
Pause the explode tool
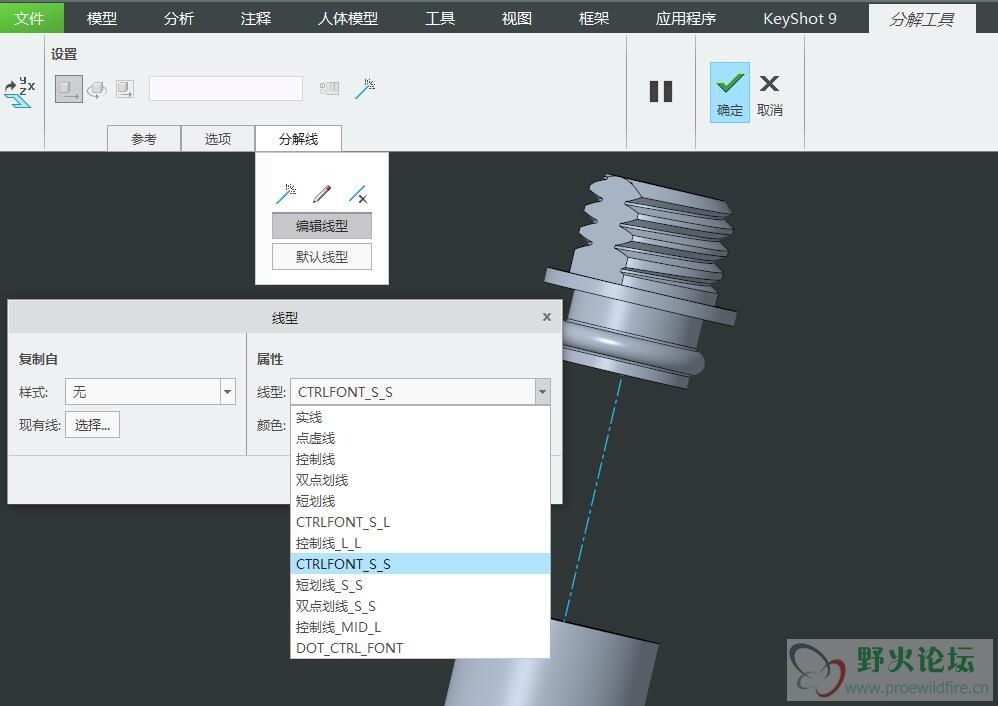point(661,91)
